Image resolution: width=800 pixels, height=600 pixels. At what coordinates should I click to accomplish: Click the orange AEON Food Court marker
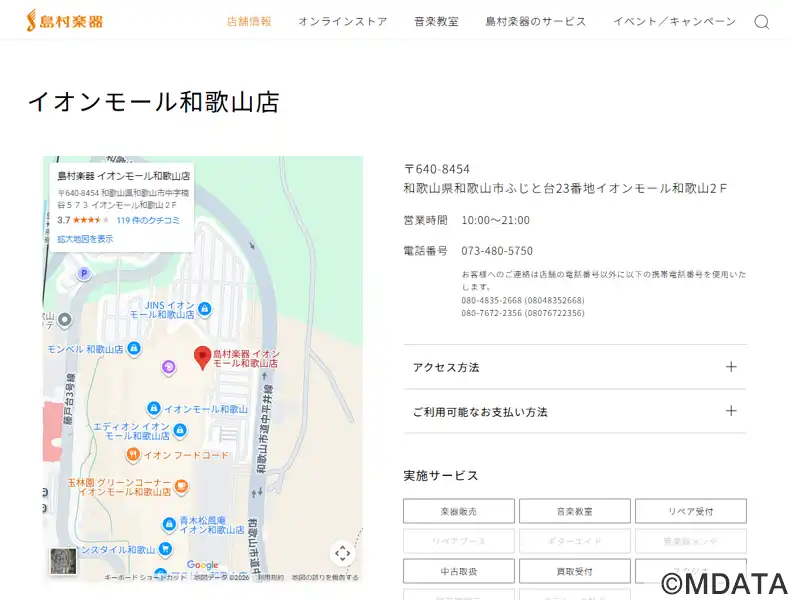click(132, 455)
